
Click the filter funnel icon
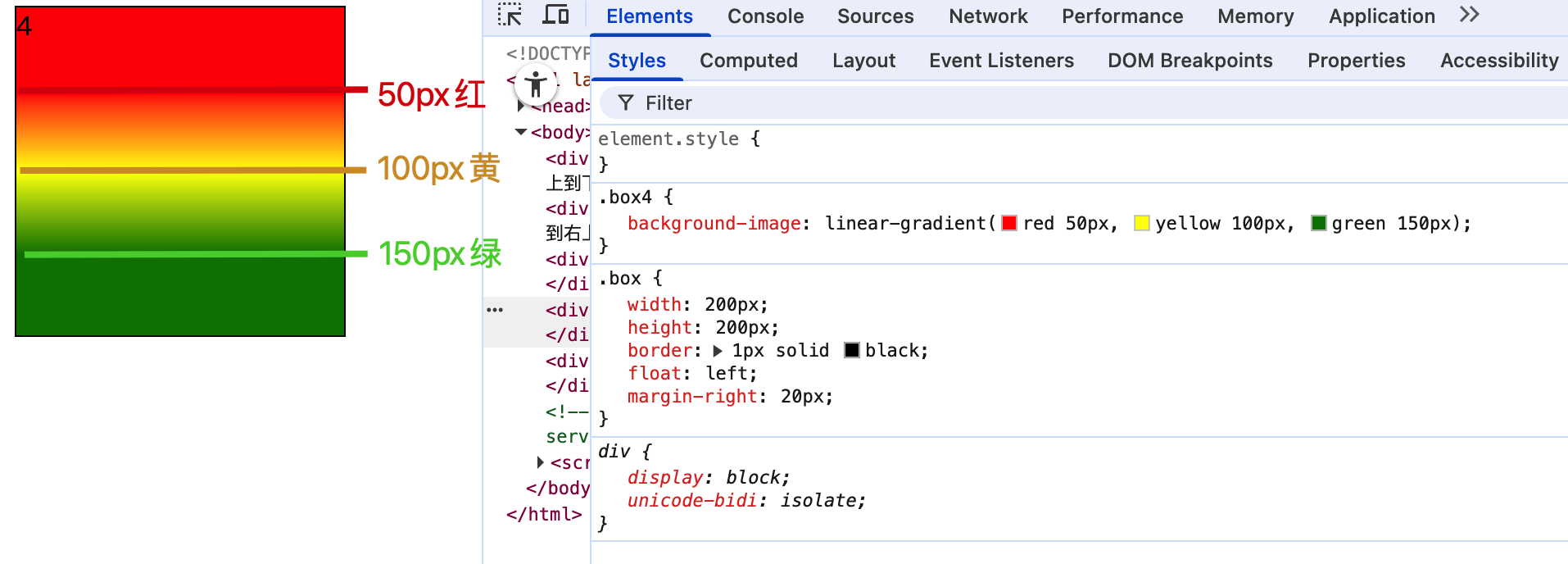pyautogui.click(x=626, y=103)
